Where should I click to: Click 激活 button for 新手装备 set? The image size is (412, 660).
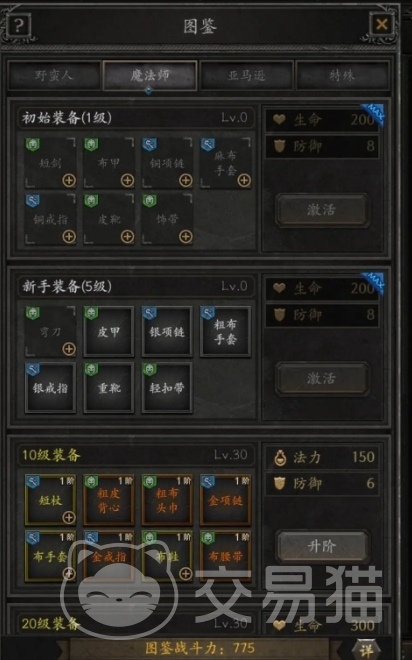point(322,378)
